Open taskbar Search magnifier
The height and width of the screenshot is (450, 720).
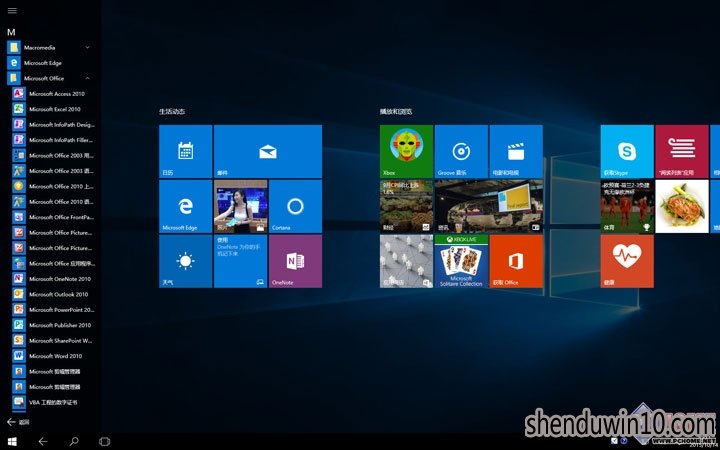click(x=73, y=441)
